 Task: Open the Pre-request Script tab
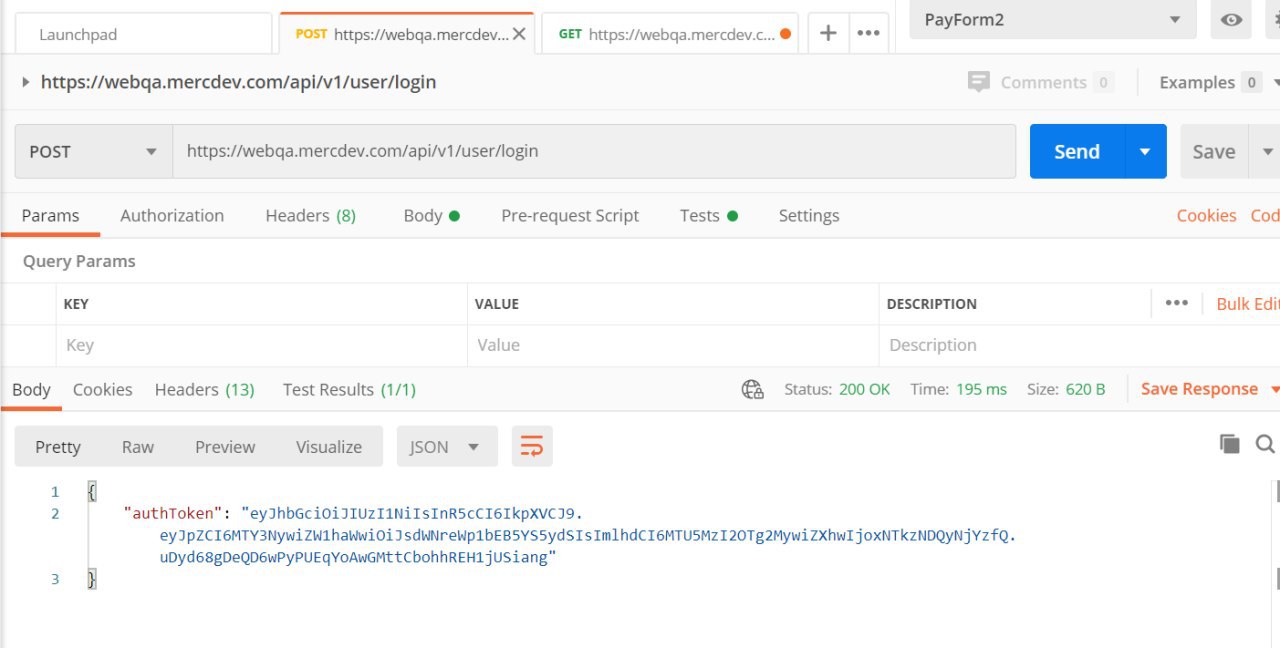pyautogui.click(x=570, y=215)
